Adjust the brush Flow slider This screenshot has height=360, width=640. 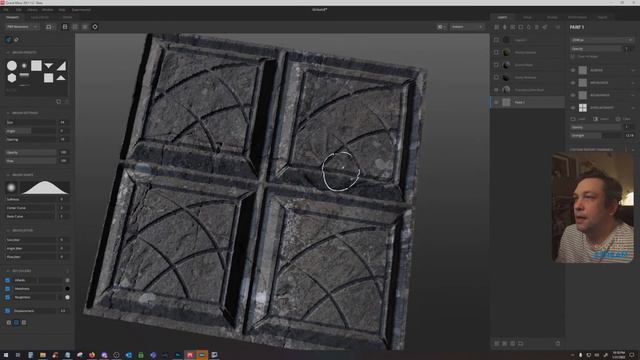point(31,161)
